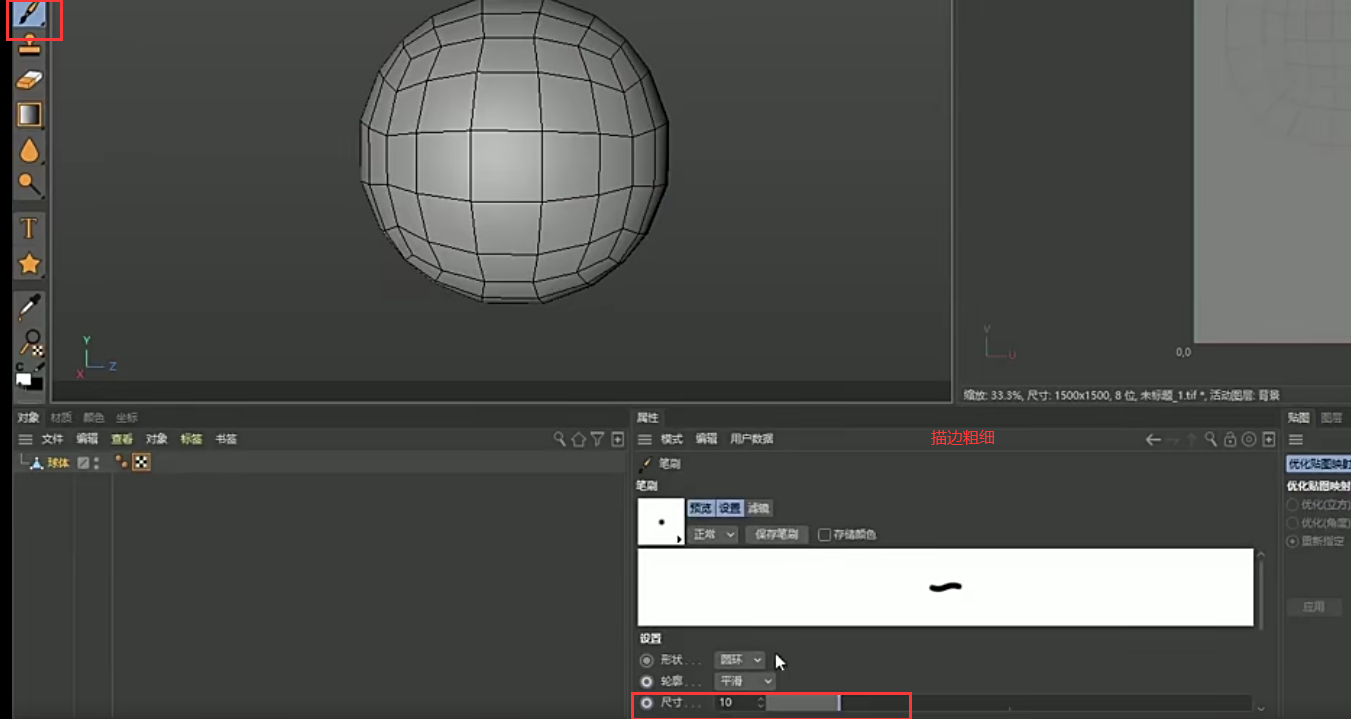Pick the Text tool (T icon)

coord(30,228)
